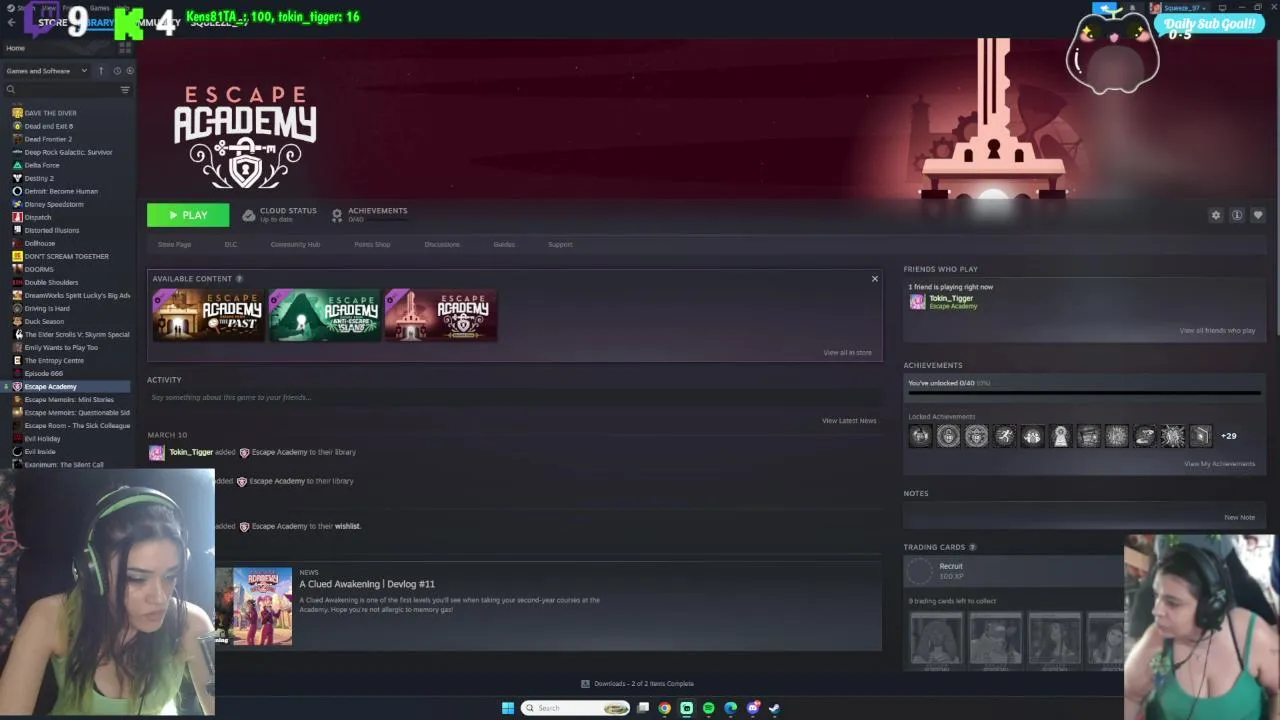
Task: Click Task View icon in taskbar
Action: [643, 708]
